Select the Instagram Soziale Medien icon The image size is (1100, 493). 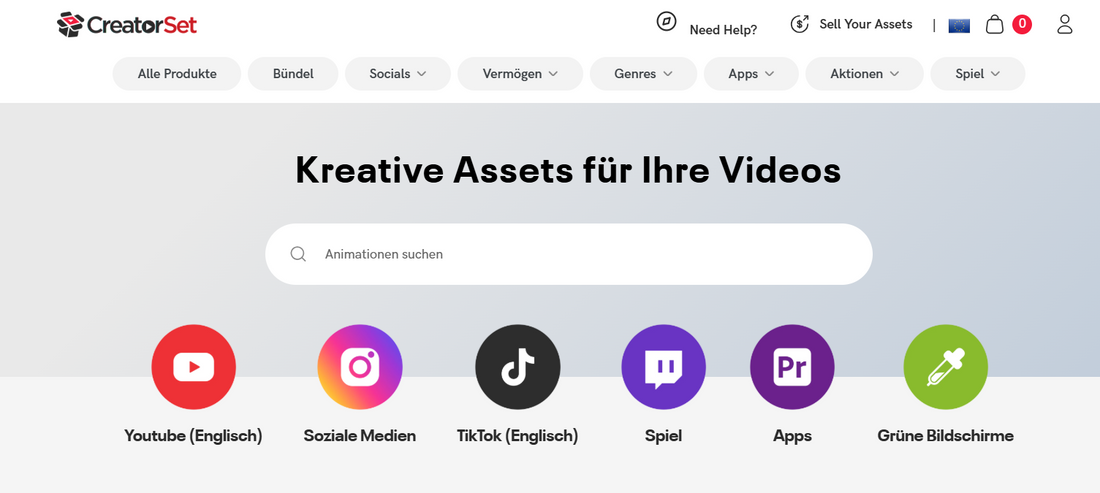pyautogui.click(x=359, y=367)
